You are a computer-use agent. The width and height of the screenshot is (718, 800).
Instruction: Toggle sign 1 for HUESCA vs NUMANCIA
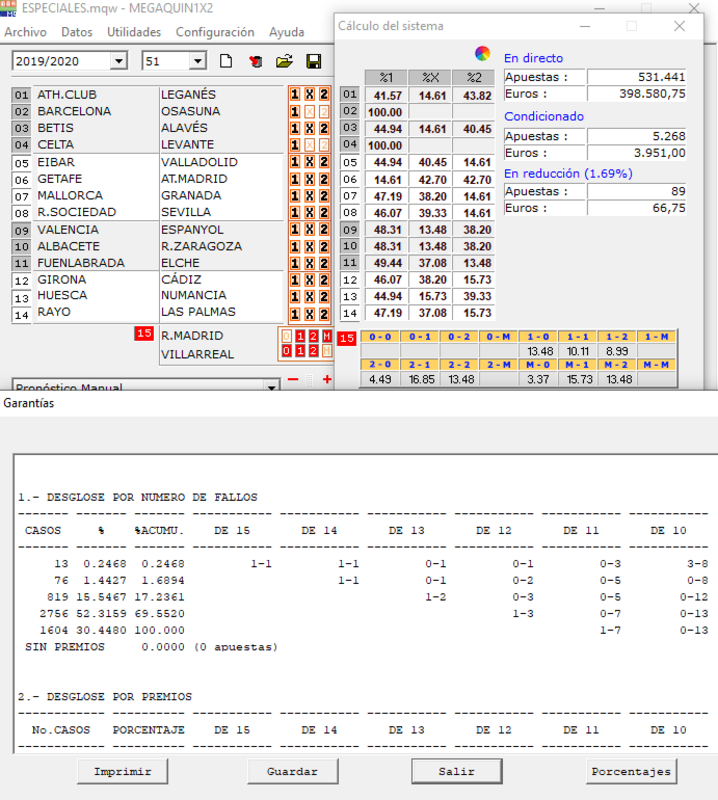[x=295, y=296]
